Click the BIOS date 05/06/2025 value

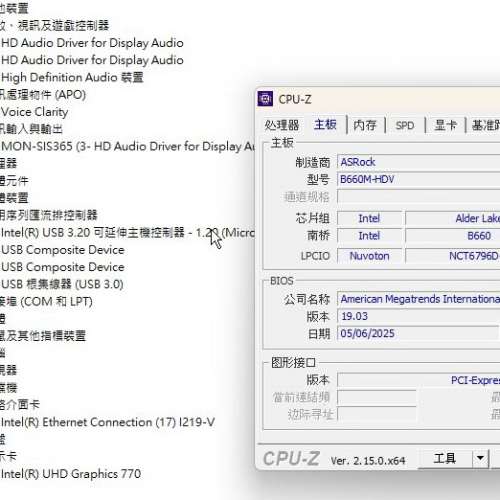click(419, 333)
